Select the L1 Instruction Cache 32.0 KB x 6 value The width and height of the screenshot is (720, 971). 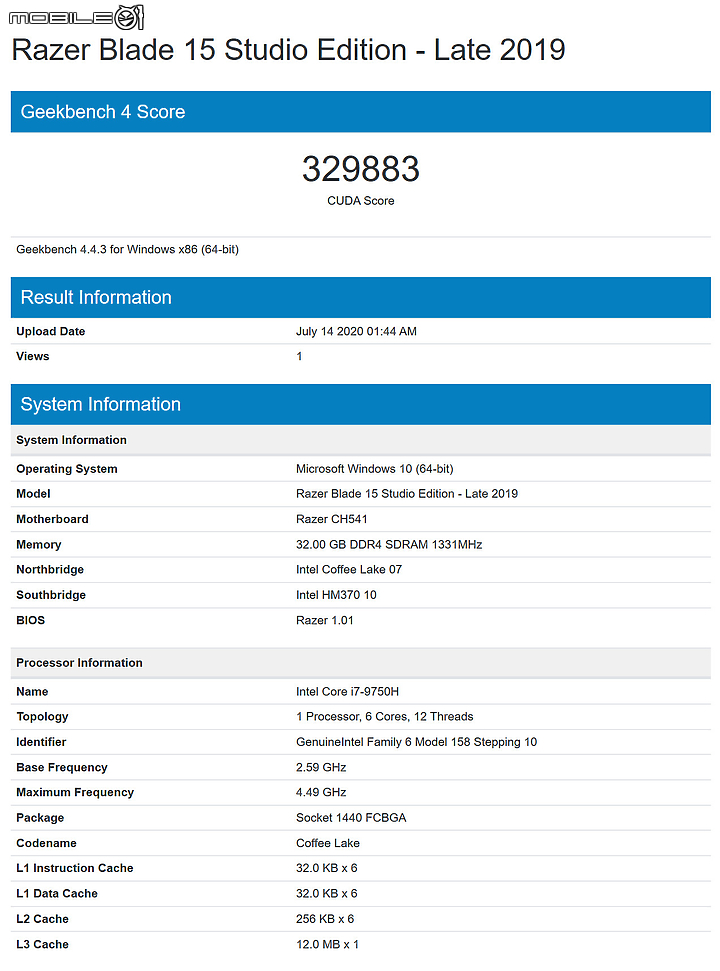point(326,868)
